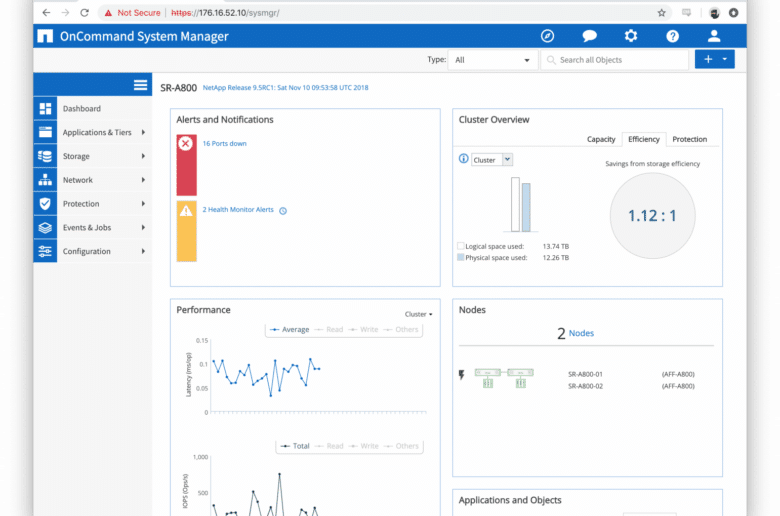Switch to the Capacity tab
Image resolution: width=780 pixels, height=516 pixels.
tap(601, 139)
